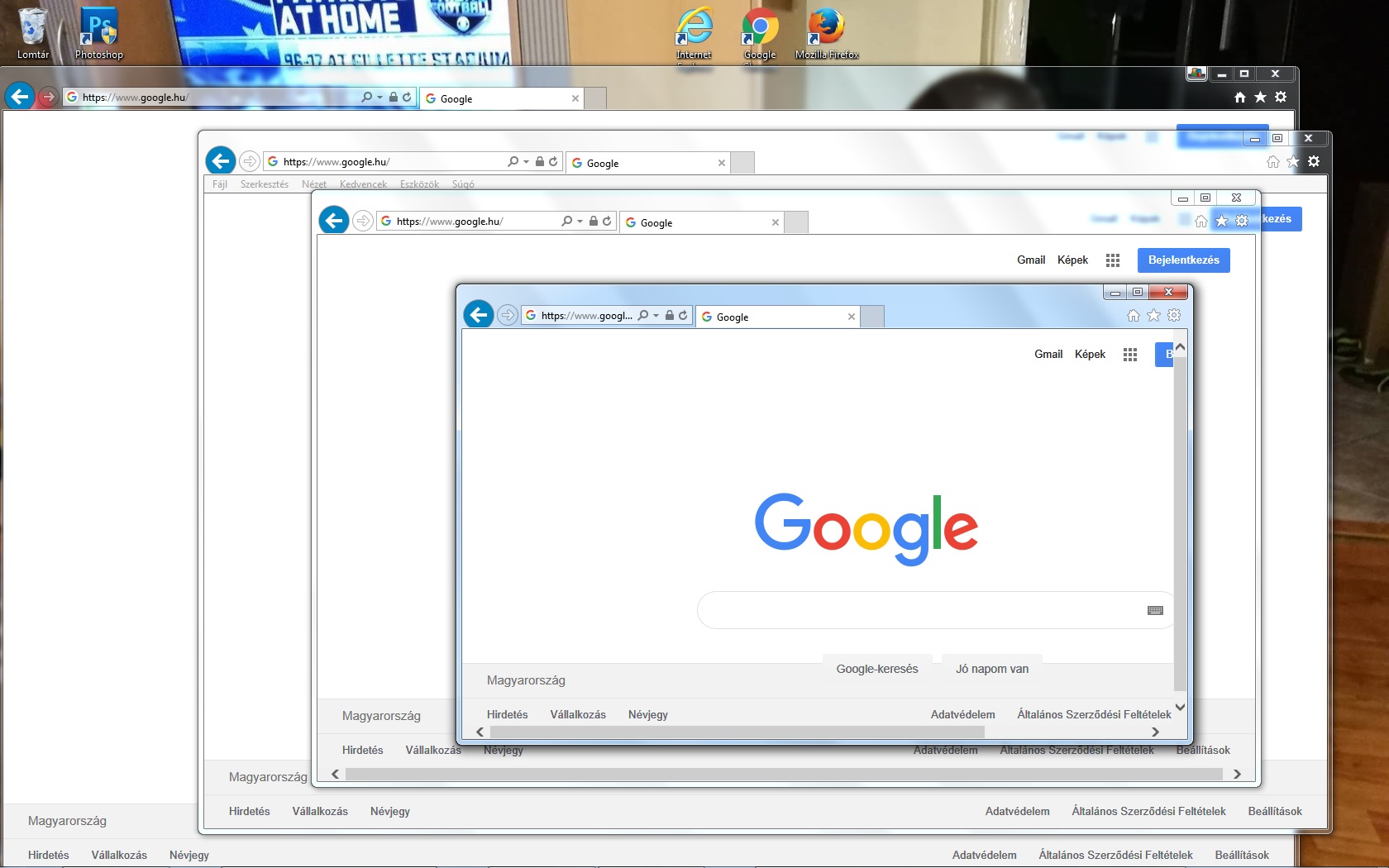
Task: Click Hirdetés link in frontmost window footer
Action: (x=507, y=715)
